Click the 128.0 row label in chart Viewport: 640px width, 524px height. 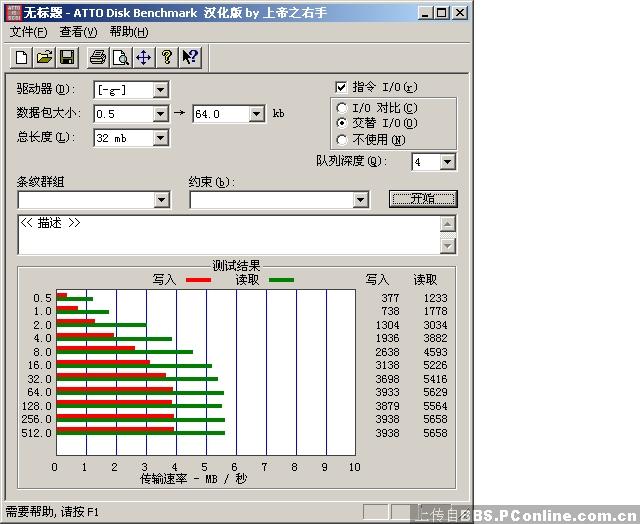36,406
